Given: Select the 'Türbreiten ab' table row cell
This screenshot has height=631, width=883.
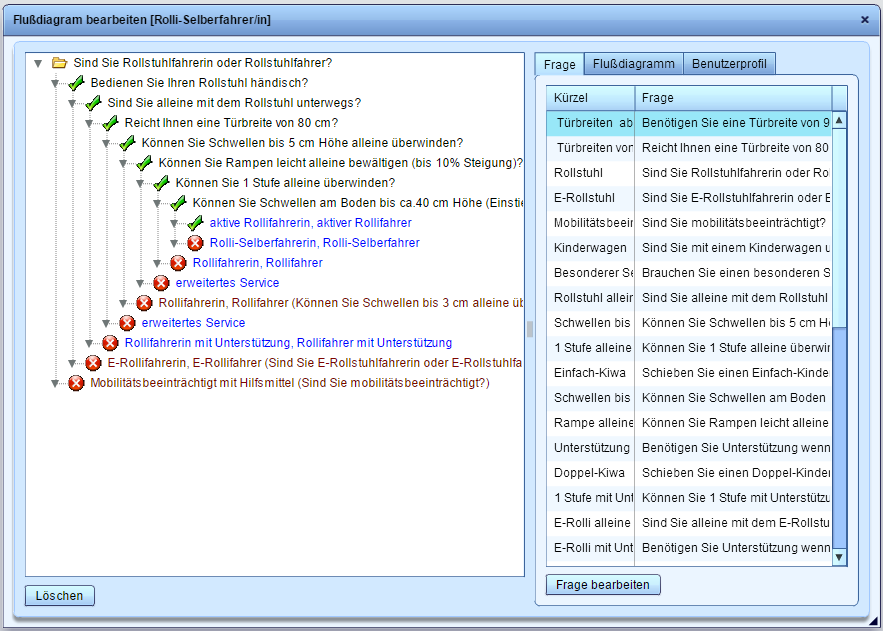Looking at the screenshot, I should click(591, 123).
